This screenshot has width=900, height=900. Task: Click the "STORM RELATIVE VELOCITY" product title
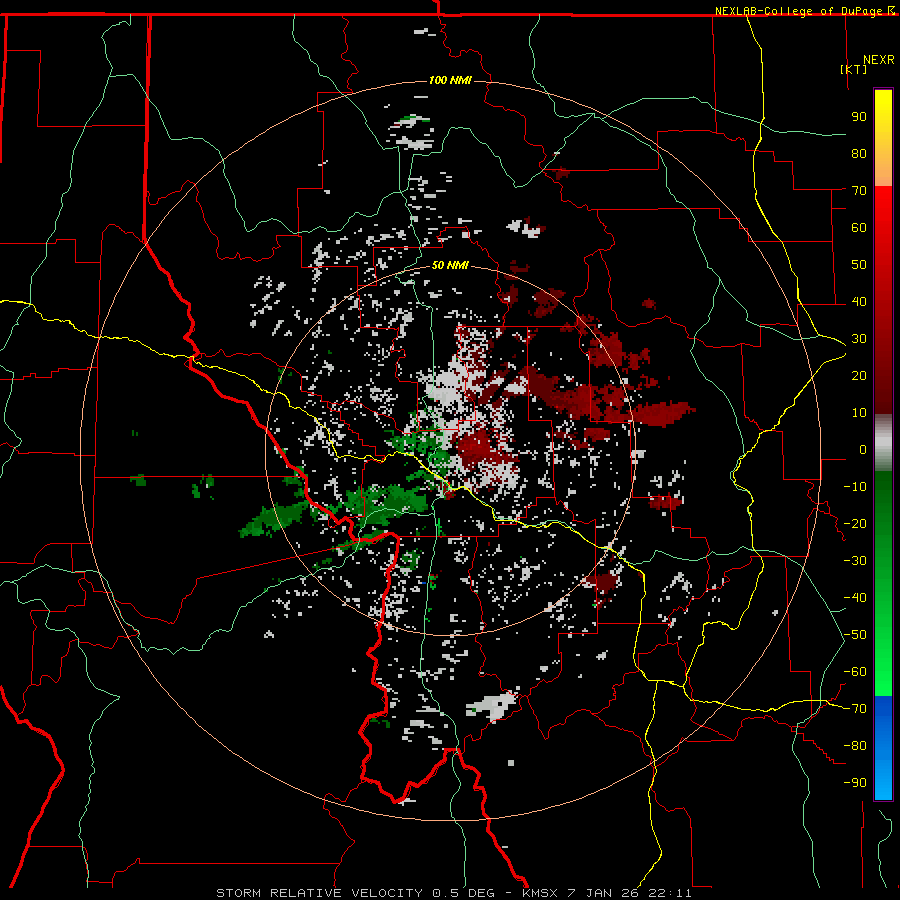(x=319, y=893)
